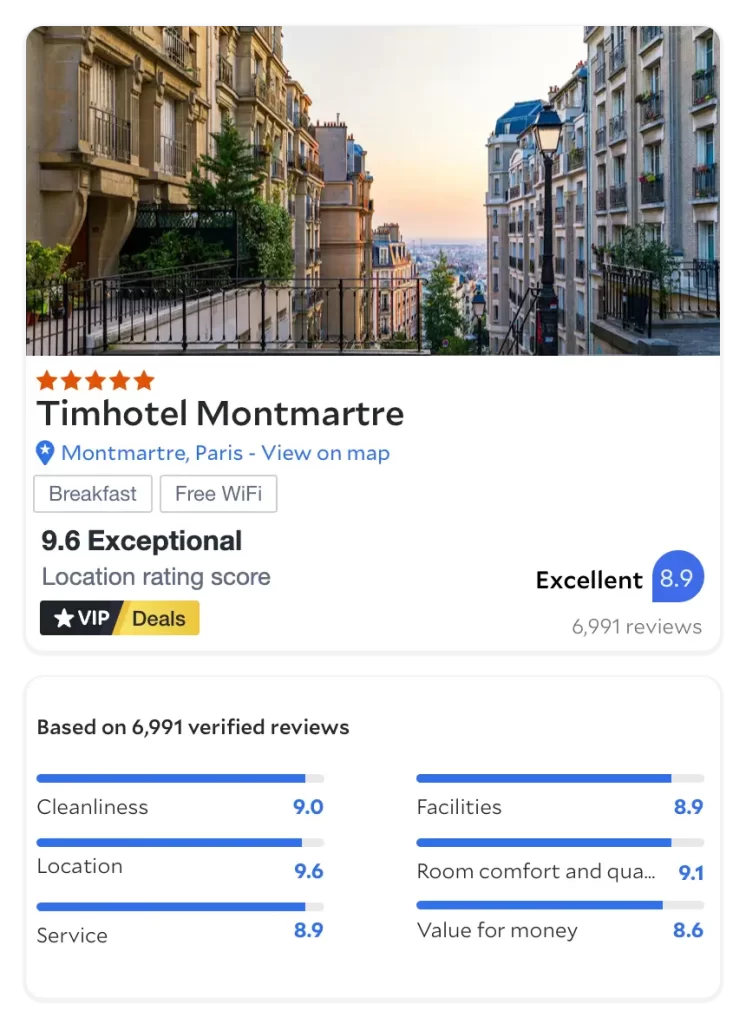The width and height of the screenshot is (746, 1024).
Task: Open the Timhotel Montmartre hotel title
Action: click(x=220, y=413)
